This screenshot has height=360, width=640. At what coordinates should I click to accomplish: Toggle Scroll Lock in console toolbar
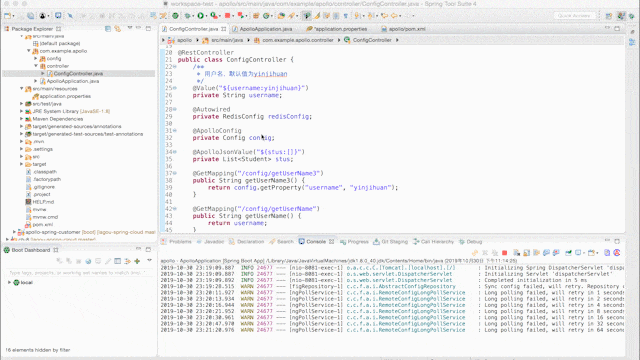(527, 253)
